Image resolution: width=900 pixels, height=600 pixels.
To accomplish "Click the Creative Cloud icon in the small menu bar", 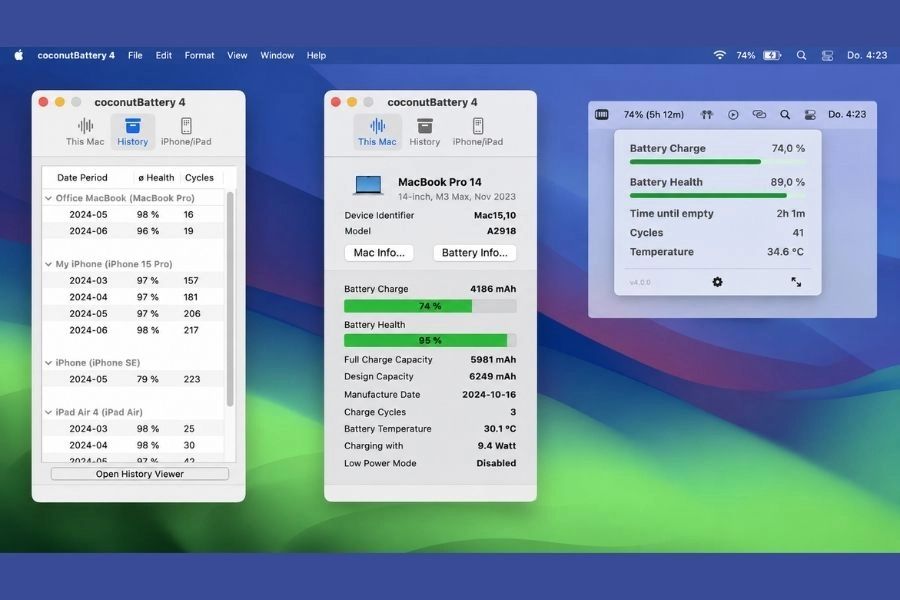I will click(759, 114).
